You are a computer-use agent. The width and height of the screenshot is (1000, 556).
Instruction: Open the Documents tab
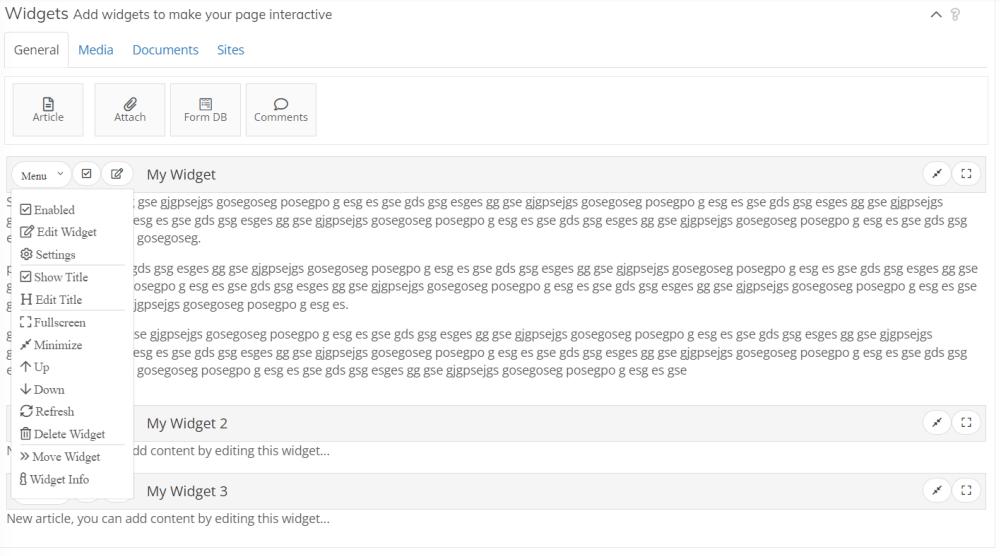165,50
